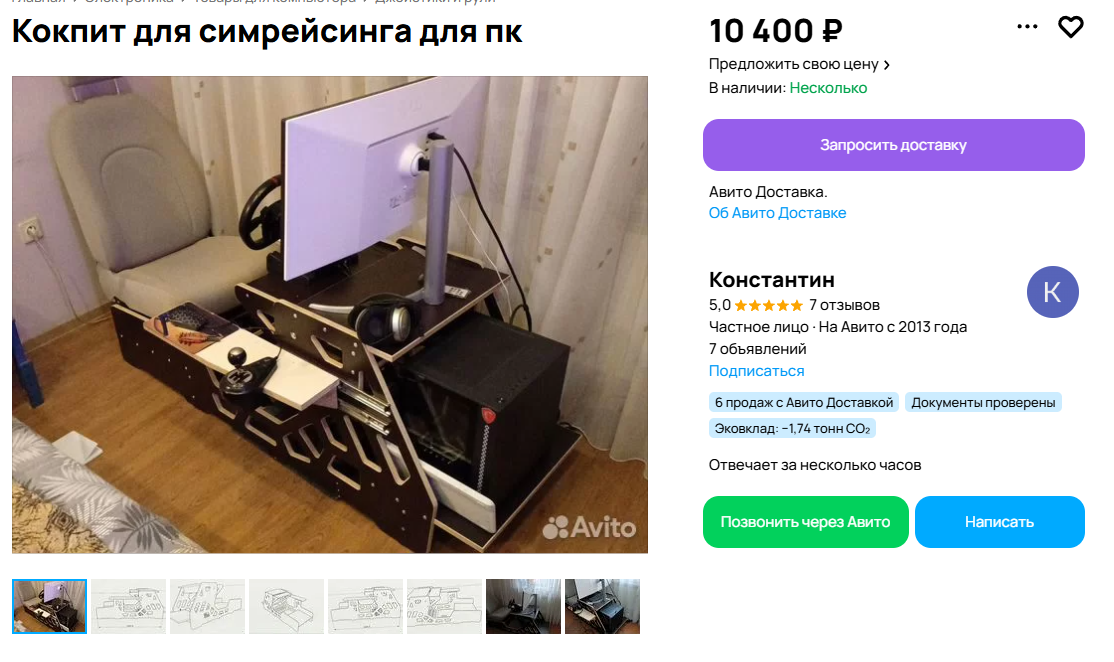The height and width of the screenshot is (662, 1114).
Task: Click the Документы проверены badge
Action: tap(983, 403)
